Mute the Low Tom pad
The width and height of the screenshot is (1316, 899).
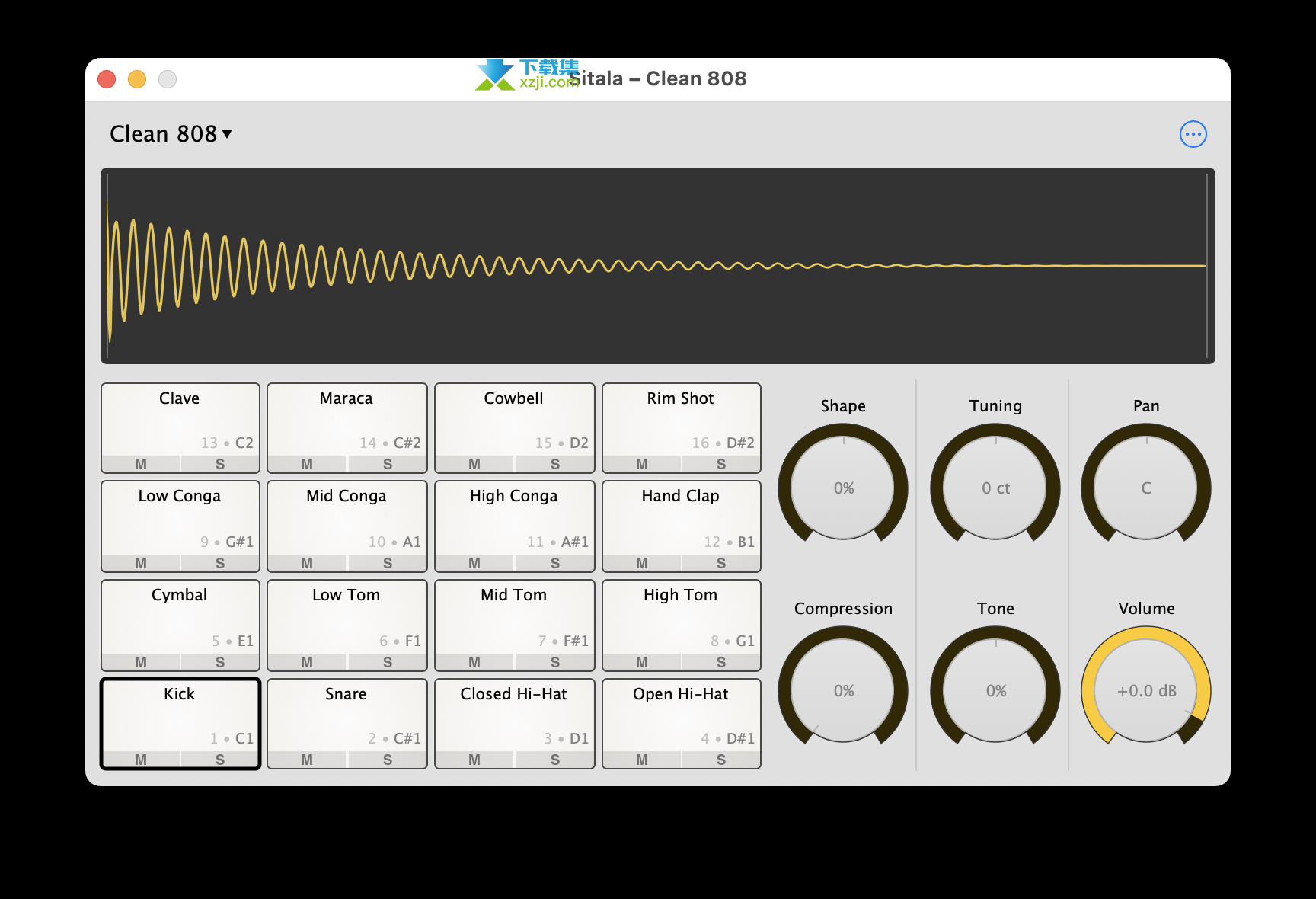tap(307, 662)
